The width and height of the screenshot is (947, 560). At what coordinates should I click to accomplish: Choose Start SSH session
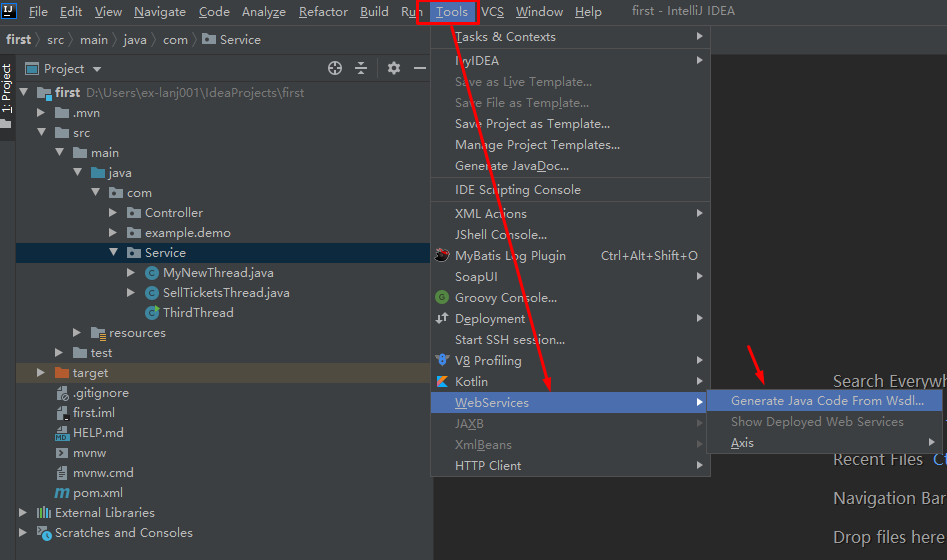(570, 340)
